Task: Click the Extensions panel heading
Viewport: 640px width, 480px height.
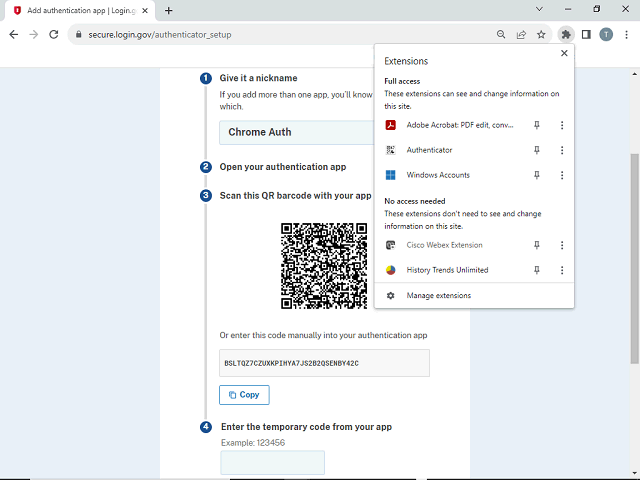Action: click(x=406, y=61)
